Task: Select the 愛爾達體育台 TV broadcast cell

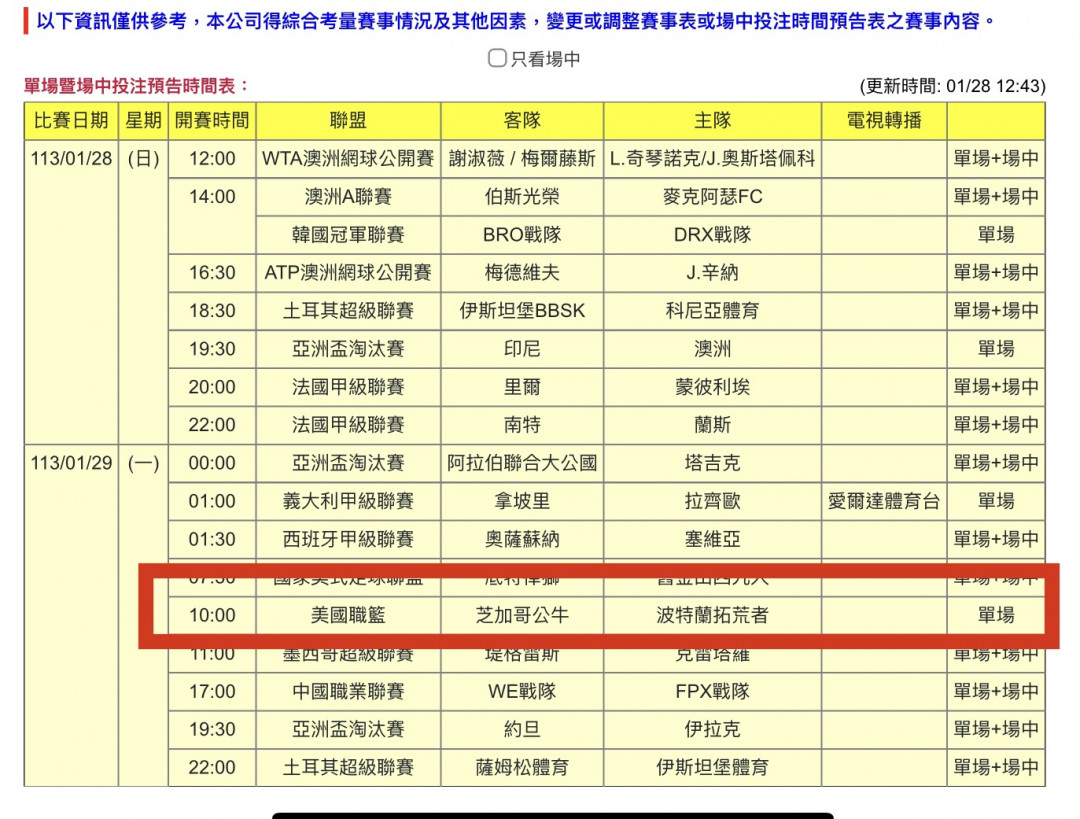Action: 884,501
